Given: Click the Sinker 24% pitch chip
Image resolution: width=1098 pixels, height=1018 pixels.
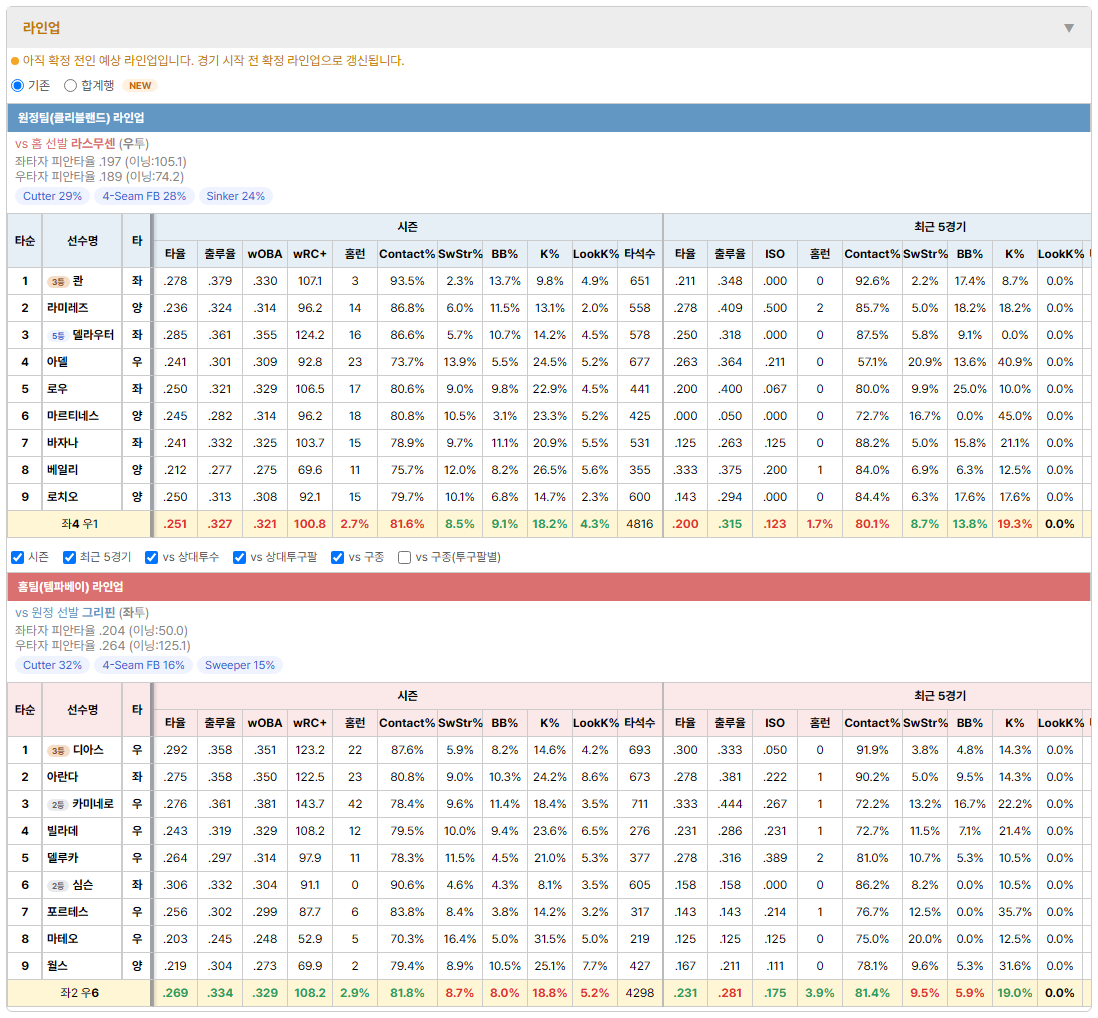Looking at the screenshot, I should point(235,196).
